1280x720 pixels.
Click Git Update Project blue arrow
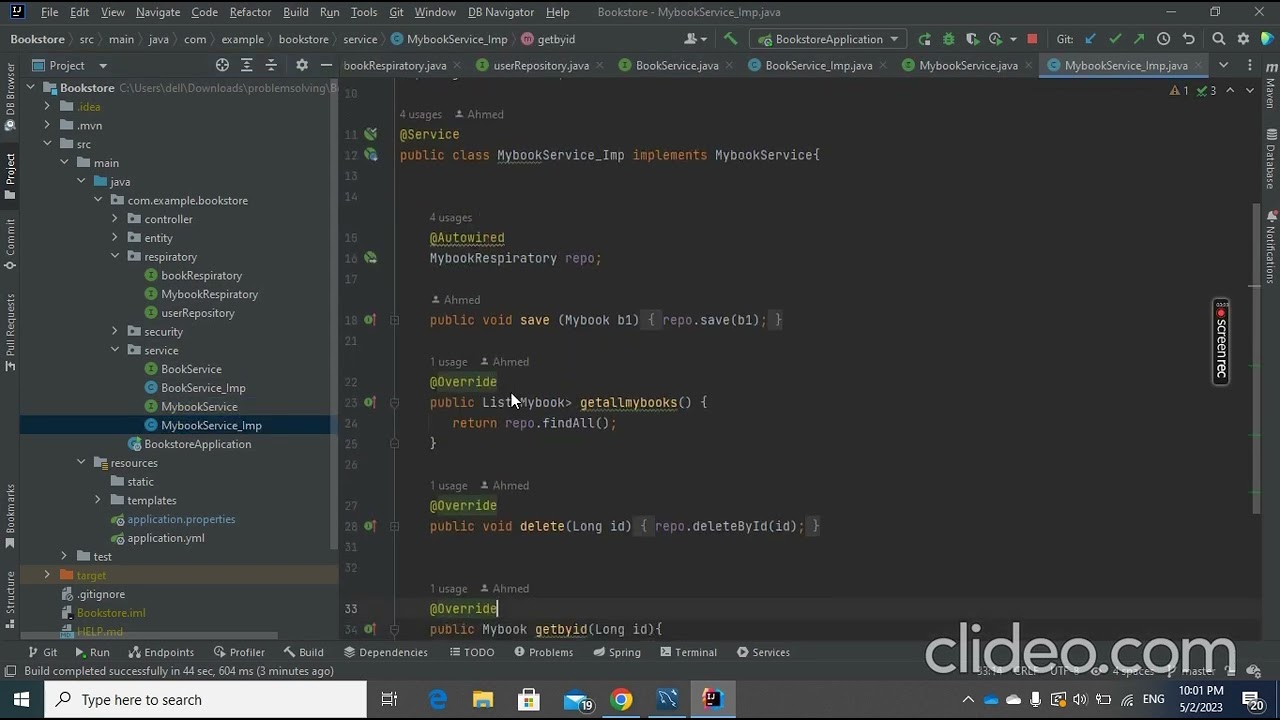(x=1090, y=39)
